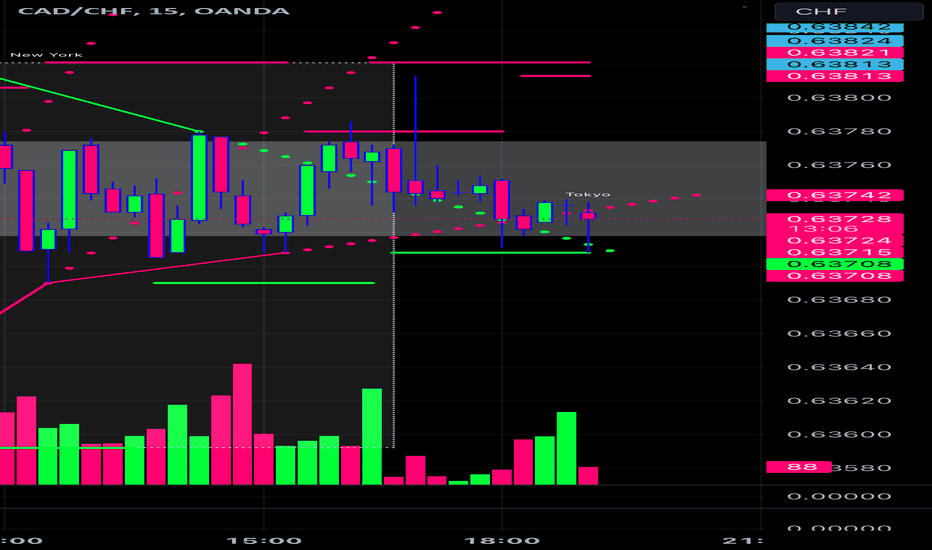The height and width of the screenshot is (550, 932).
Task: Click the 0.63660 price axis value
Action: [x=839, y=334]
